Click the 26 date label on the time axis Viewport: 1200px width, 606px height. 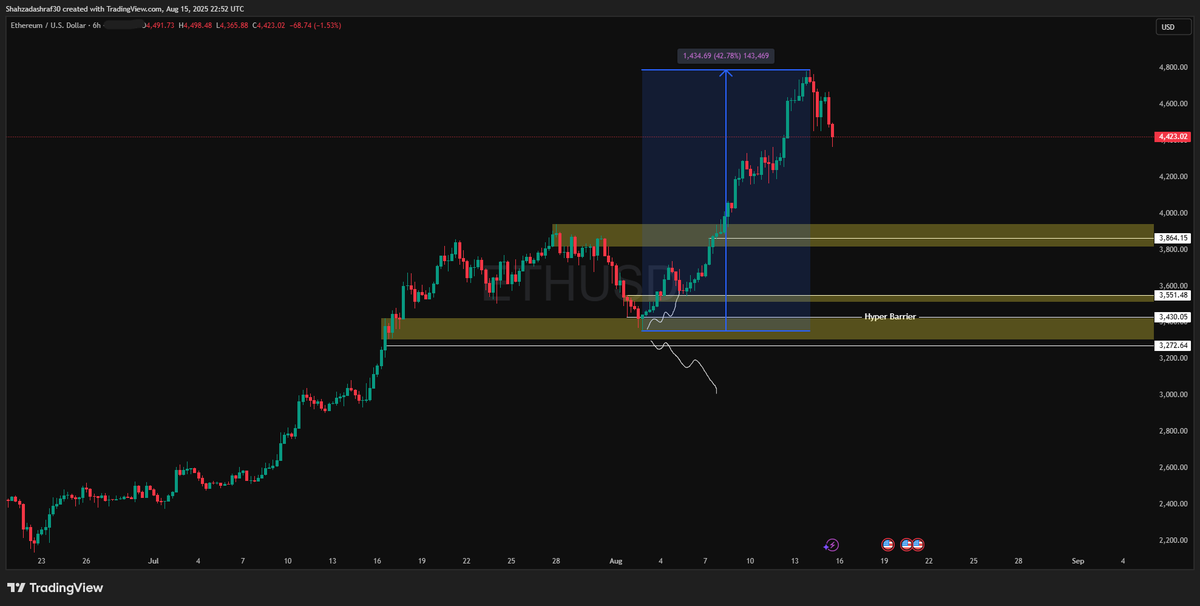coord(86,562)
